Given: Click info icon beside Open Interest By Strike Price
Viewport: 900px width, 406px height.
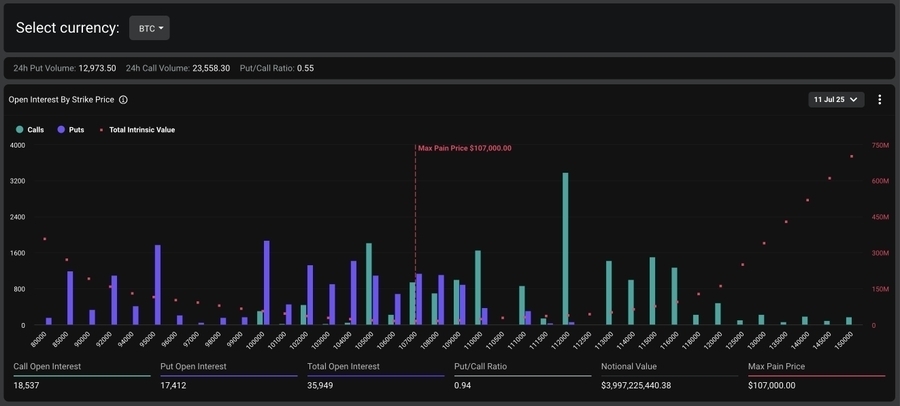Looking at the screenshot, I should (123, 100).
